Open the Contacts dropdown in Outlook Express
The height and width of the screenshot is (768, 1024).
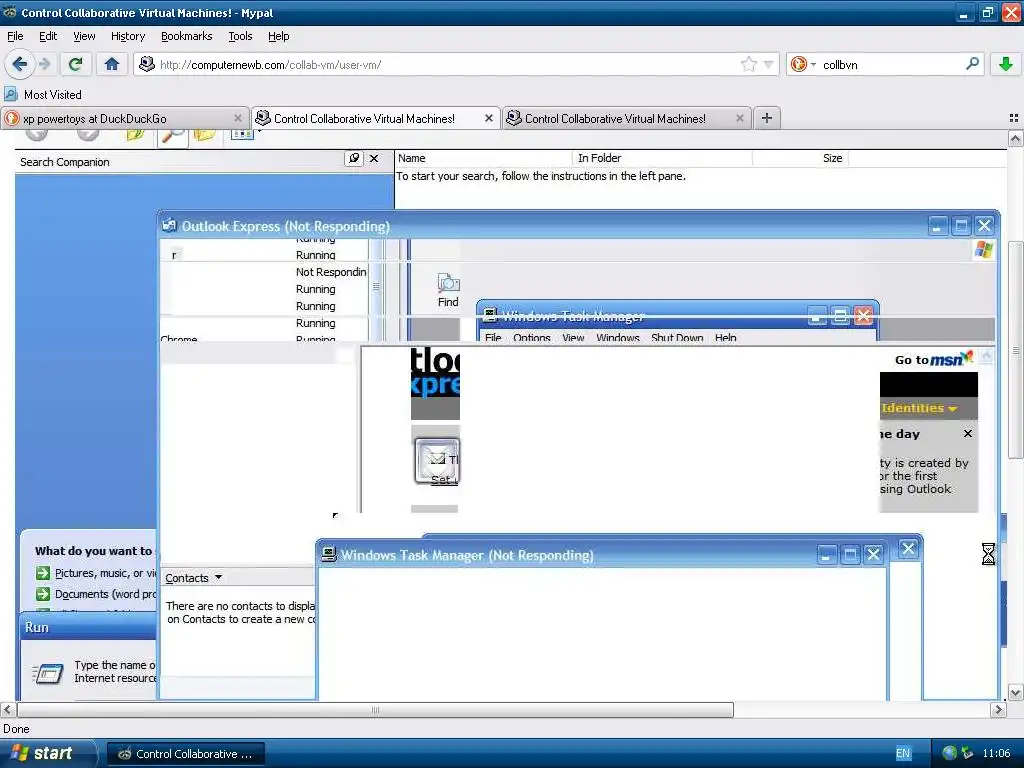(x=193, y=578)
